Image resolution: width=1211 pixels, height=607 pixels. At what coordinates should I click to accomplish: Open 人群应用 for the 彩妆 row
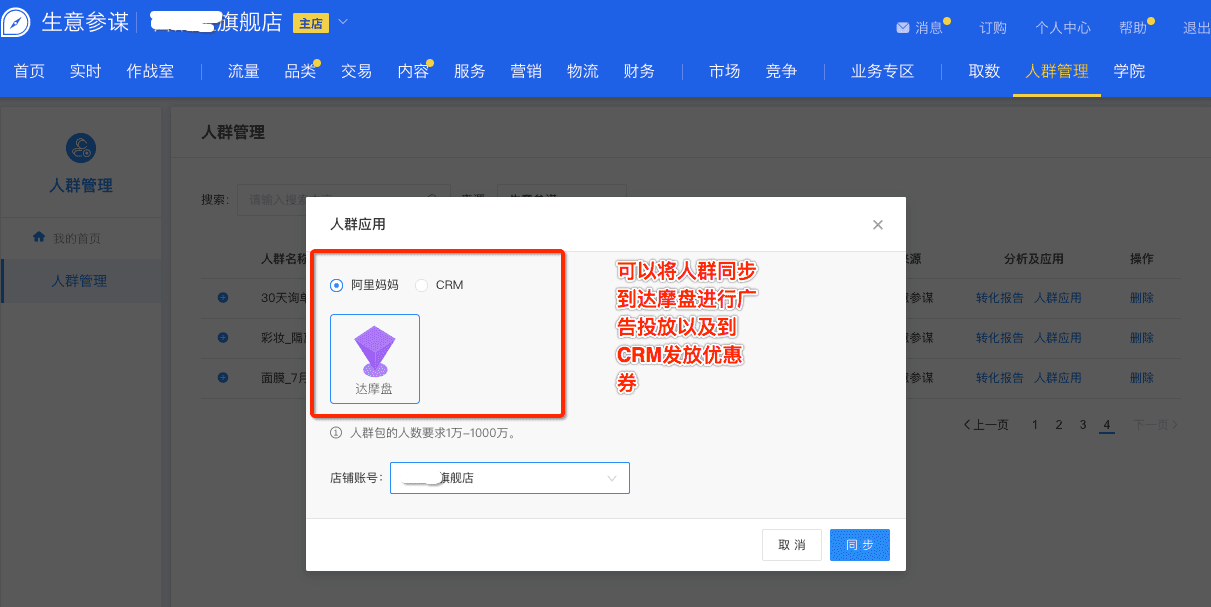pos(1058,338)
